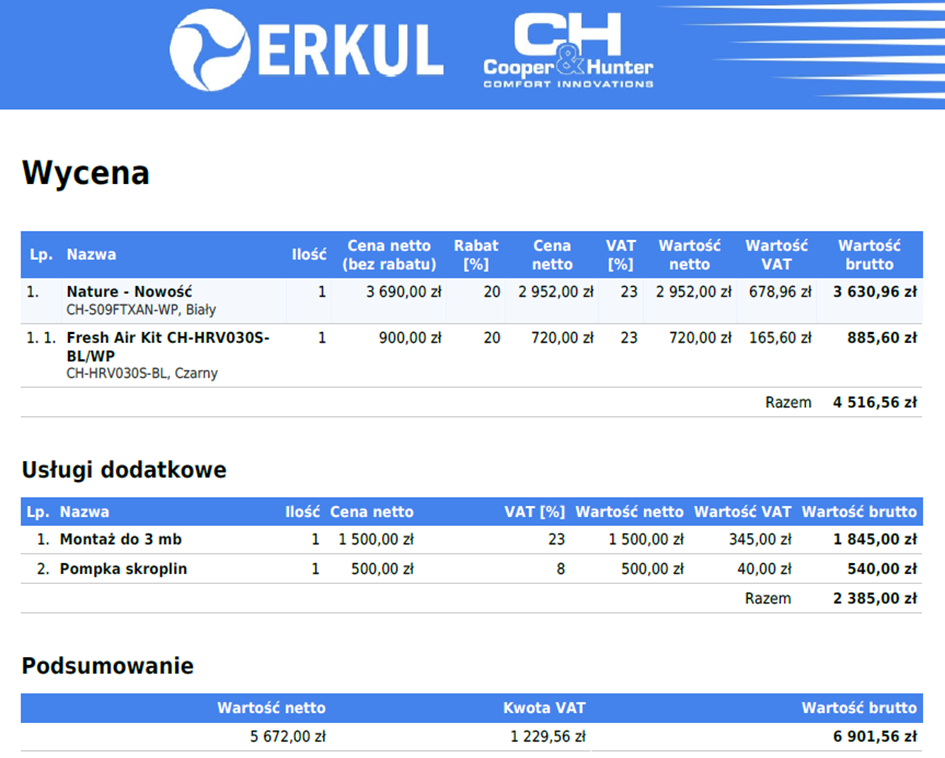Click the Cooper & Hunter CH logo
This screenshot has height=758, width=945.
coord(567,51)
